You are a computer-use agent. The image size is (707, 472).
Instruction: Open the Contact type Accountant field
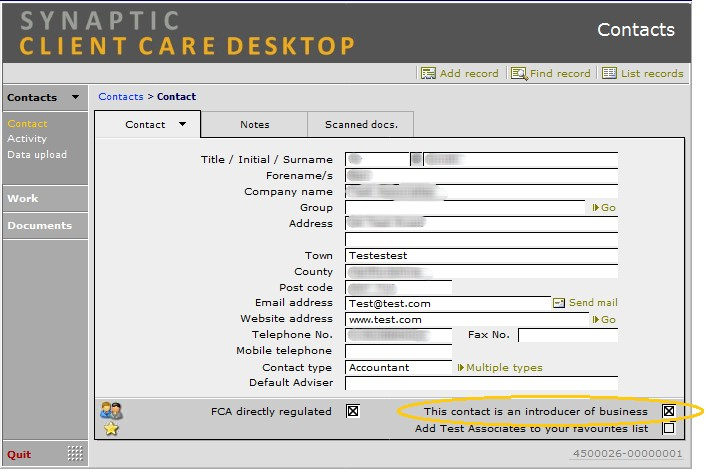pos(398,367)
